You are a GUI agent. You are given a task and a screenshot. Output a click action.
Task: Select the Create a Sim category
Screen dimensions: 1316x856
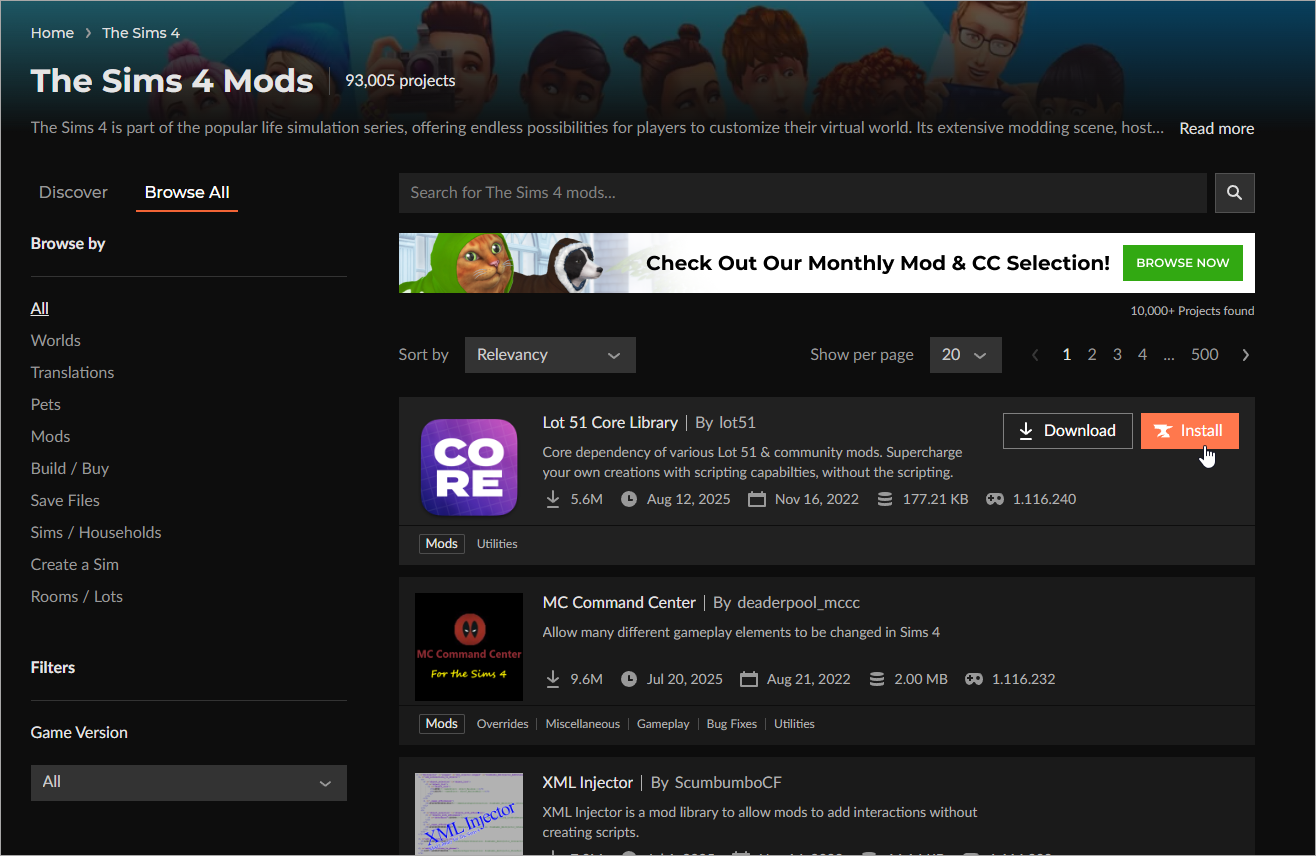pyautogui.click(x=75, y=564)
